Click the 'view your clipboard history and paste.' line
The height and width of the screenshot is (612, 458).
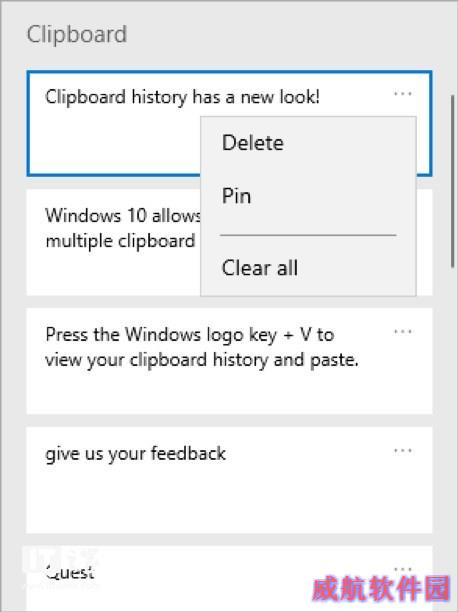[x=202, y=360]
